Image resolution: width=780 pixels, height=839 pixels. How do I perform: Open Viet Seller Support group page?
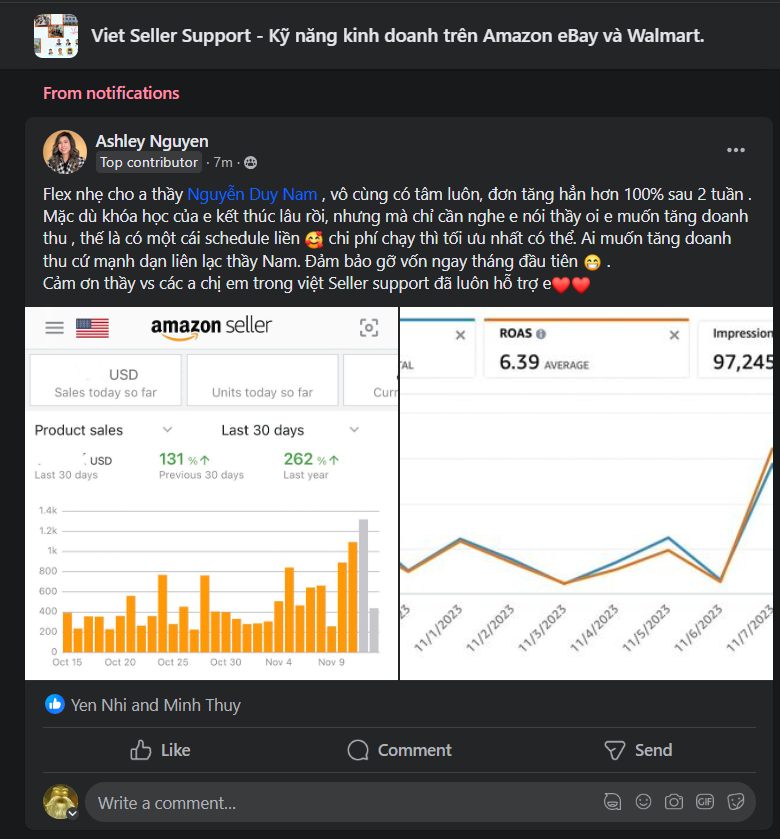click(x=397, y=36)
